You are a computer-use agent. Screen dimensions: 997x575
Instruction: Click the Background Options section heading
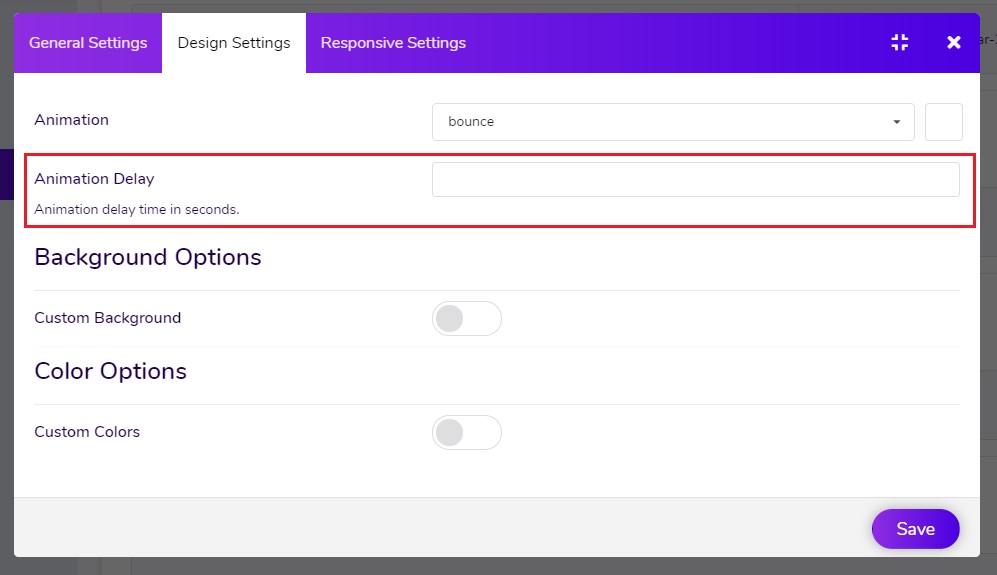[148, 257]
